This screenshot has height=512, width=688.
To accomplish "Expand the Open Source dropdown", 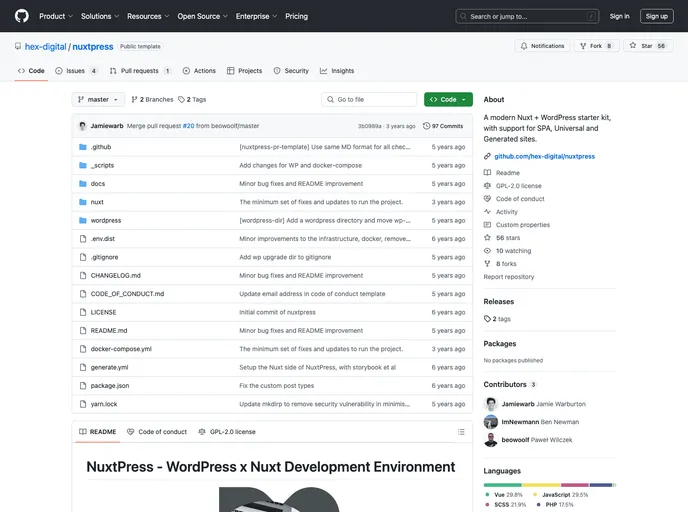I will [202, 16].
